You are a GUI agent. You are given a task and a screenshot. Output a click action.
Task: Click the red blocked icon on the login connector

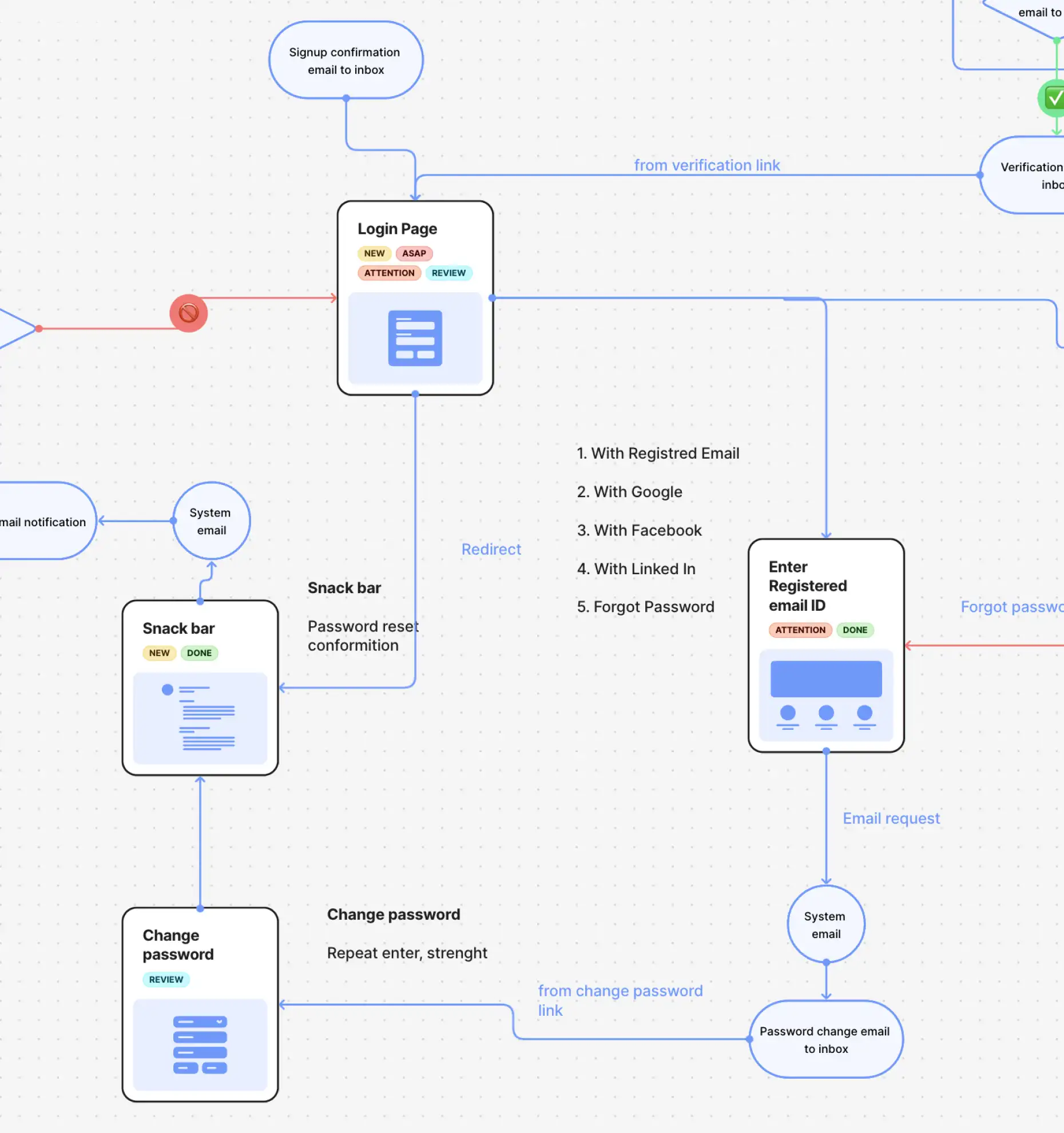point(188,312)
